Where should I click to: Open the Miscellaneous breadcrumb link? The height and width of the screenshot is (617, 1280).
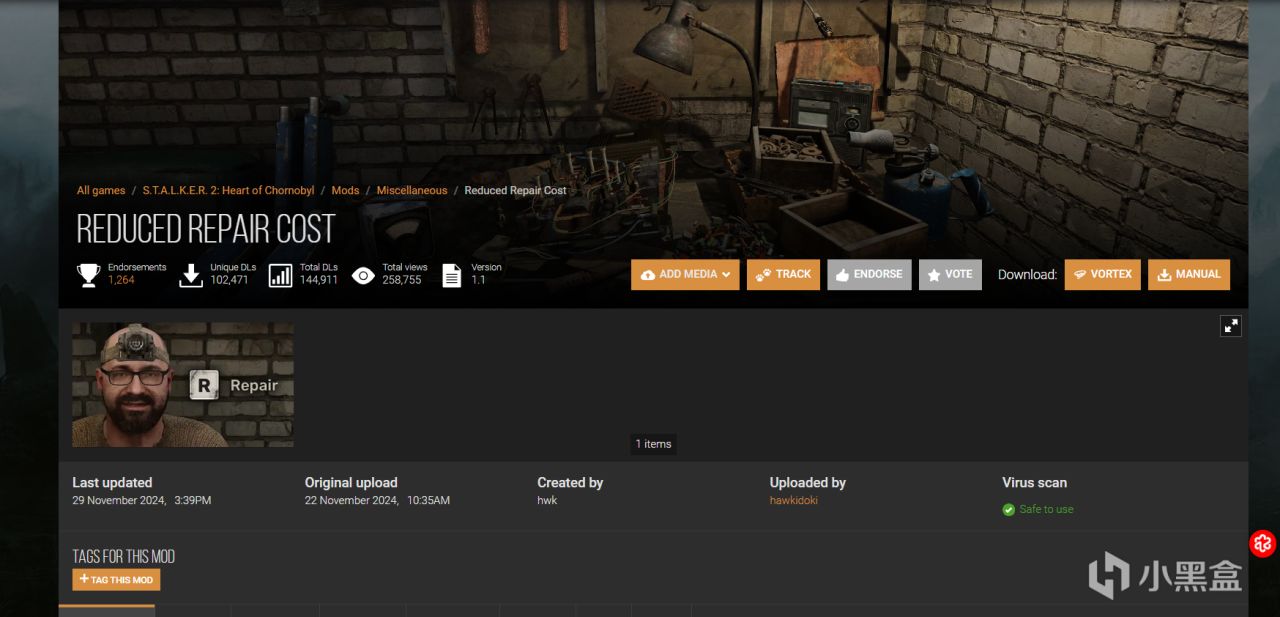[412, 191]
